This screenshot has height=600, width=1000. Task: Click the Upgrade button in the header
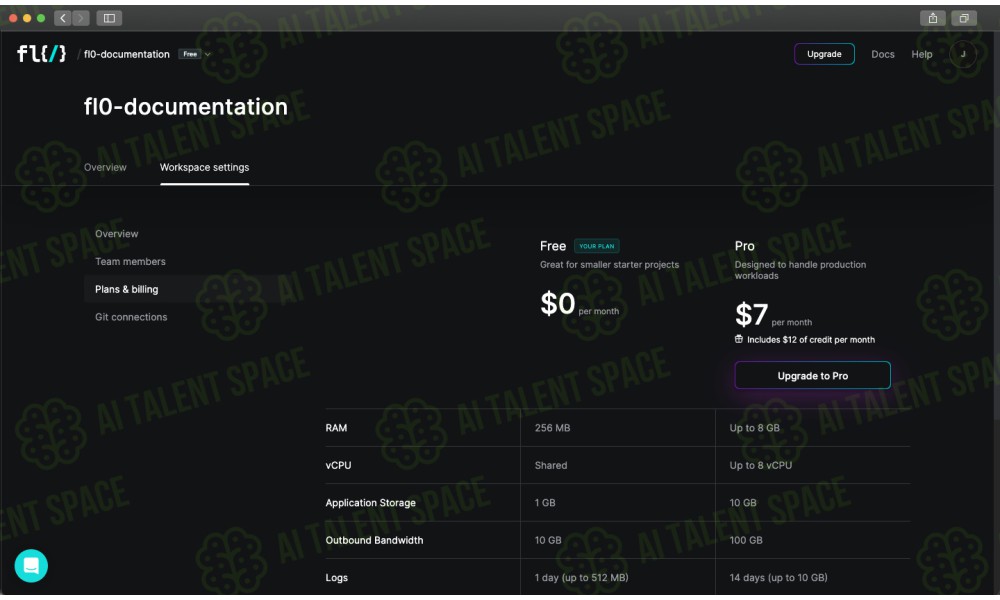click(824, 54)
